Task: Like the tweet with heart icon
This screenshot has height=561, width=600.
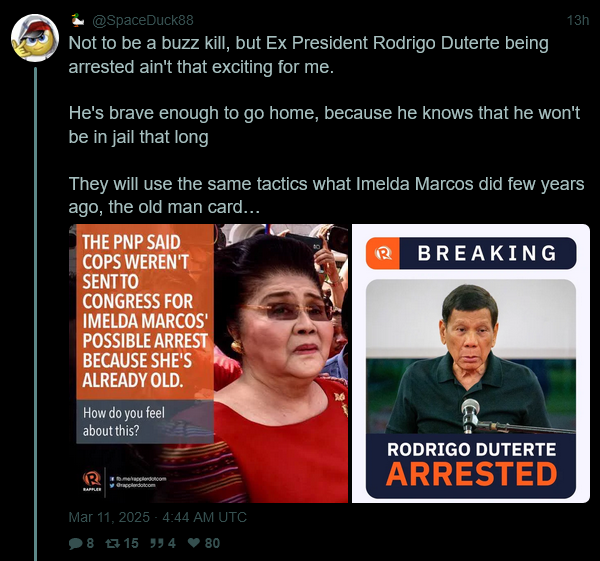Action: coord(194,543)
